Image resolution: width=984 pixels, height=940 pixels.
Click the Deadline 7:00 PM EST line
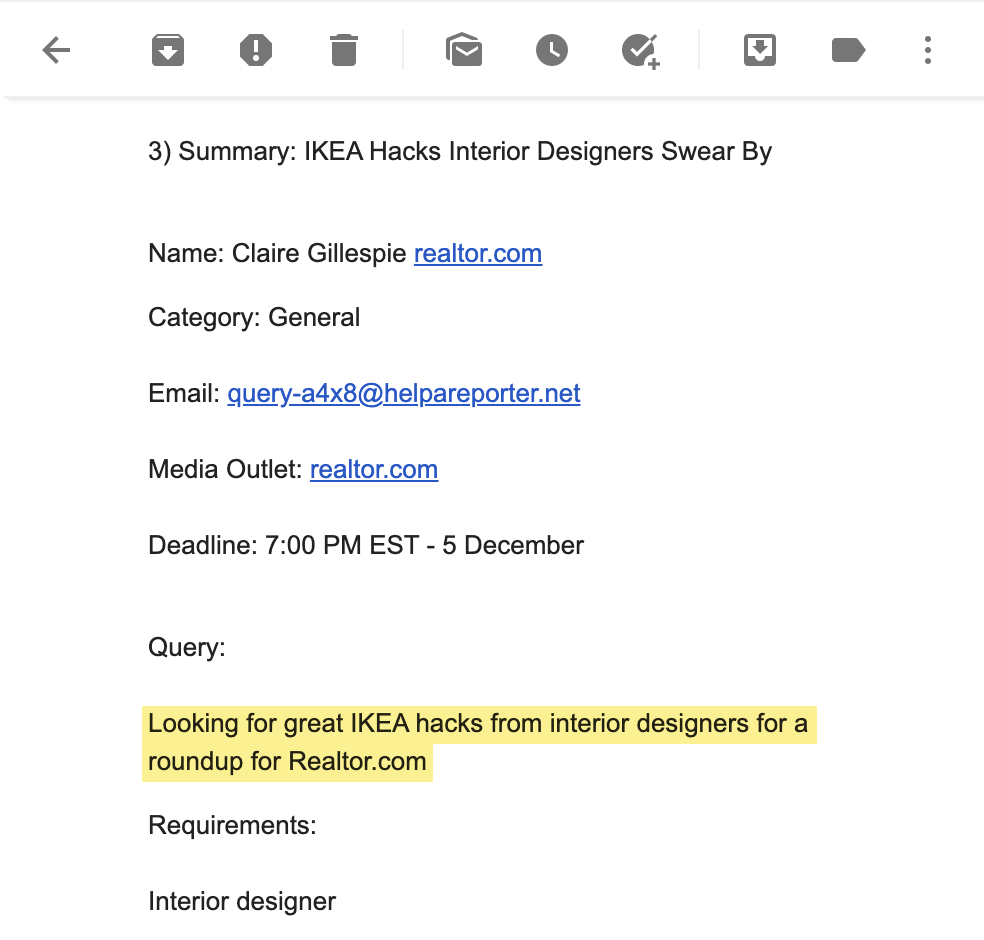(366, 546)
